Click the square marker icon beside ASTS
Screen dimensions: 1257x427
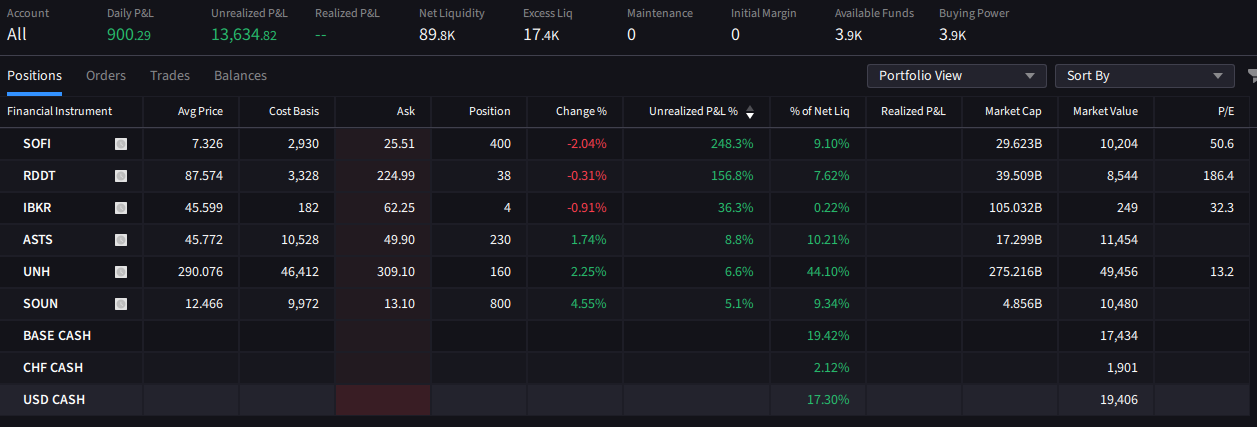click(121, 240)
